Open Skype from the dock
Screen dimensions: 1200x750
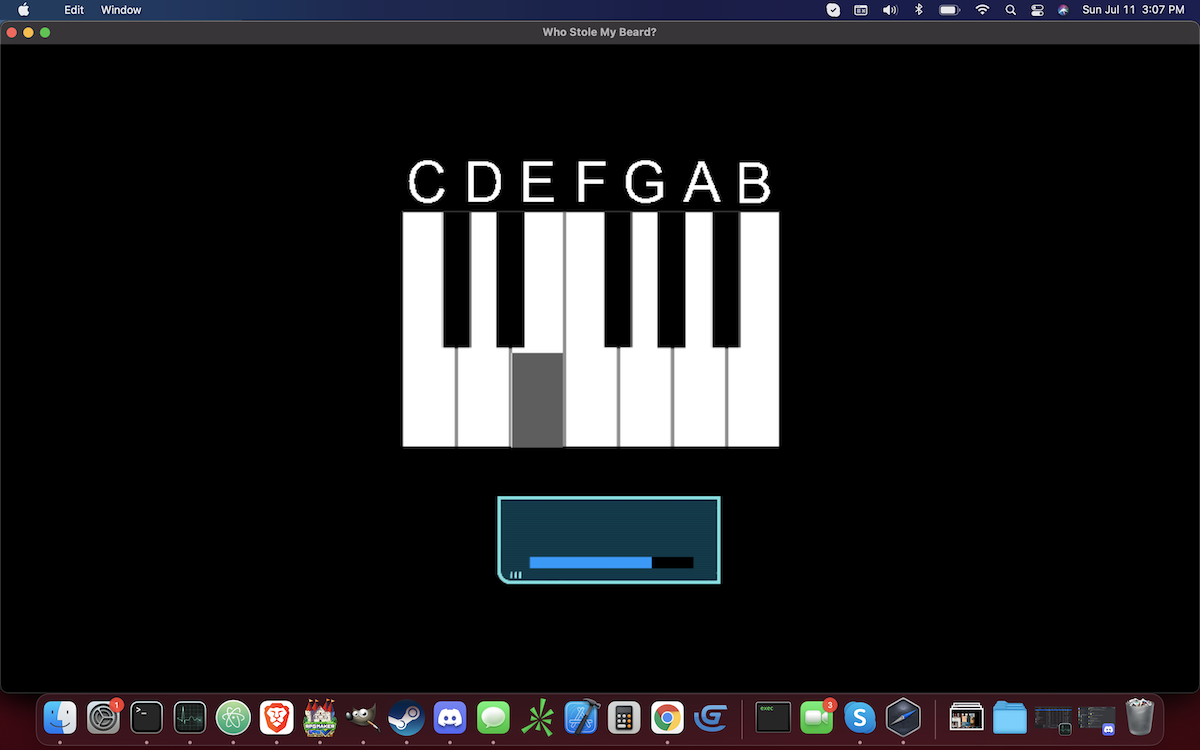point(860,717)
